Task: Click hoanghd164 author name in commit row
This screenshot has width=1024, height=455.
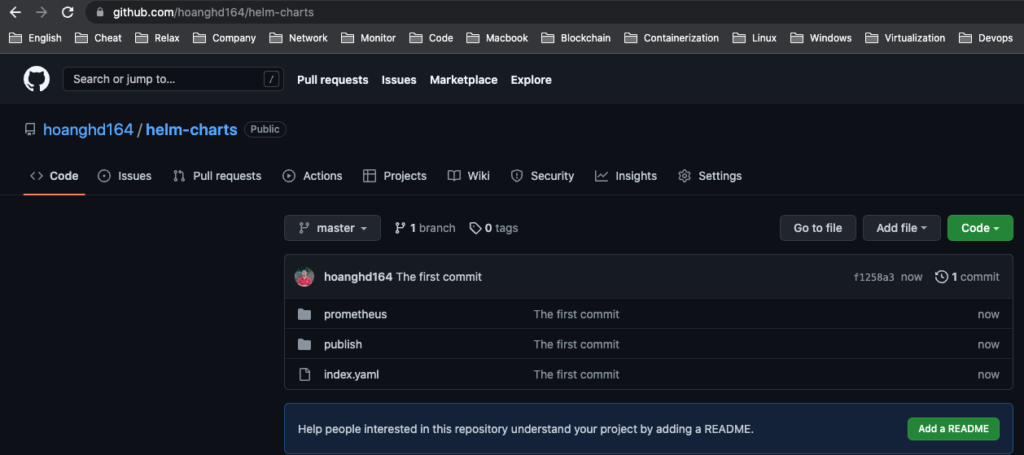Action: coord(358,277)
